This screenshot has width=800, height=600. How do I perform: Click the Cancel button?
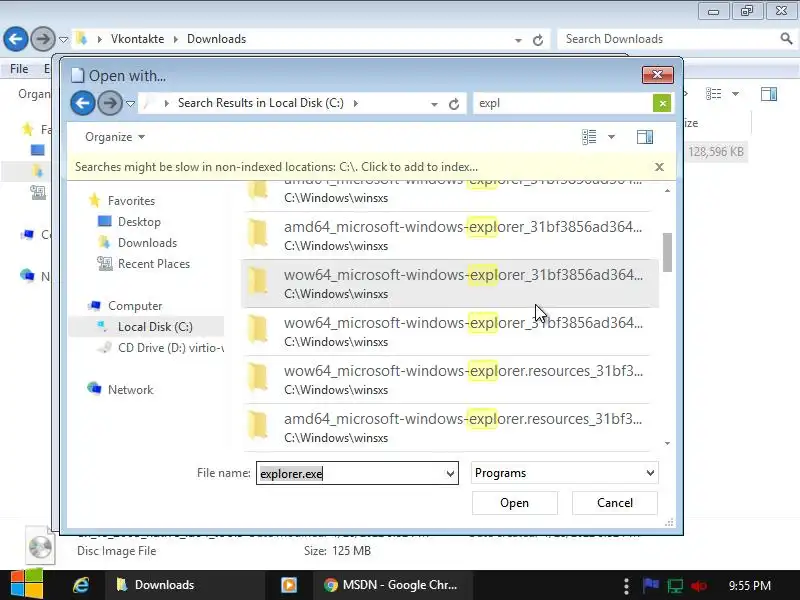[x=615, y=503]
